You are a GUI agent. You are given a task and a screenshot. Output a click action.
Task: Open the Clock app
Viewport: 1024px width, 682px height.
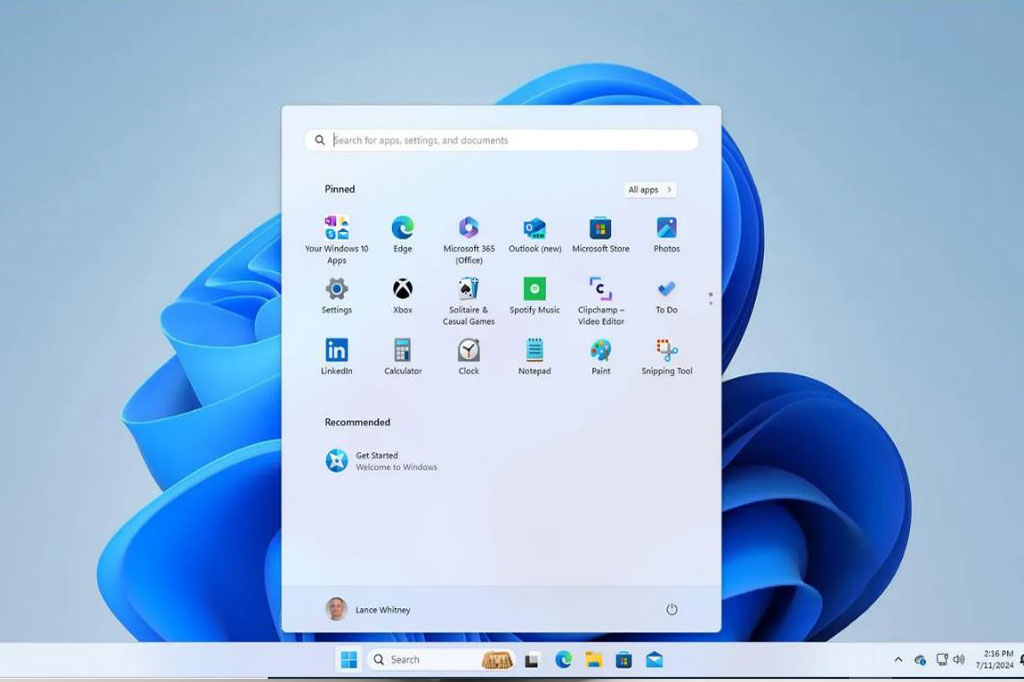click(469, 356)
